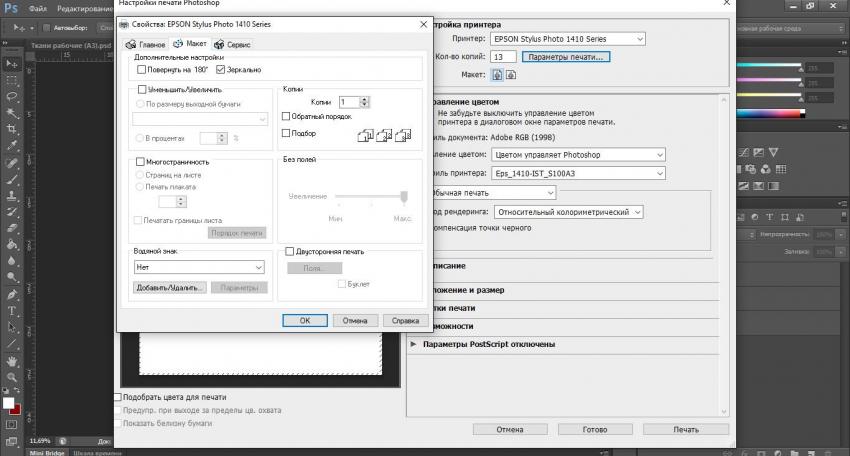This screenshot has height=456, width=850.
Task: Choose landscape layout orientation icon
Action: (511, 75)
